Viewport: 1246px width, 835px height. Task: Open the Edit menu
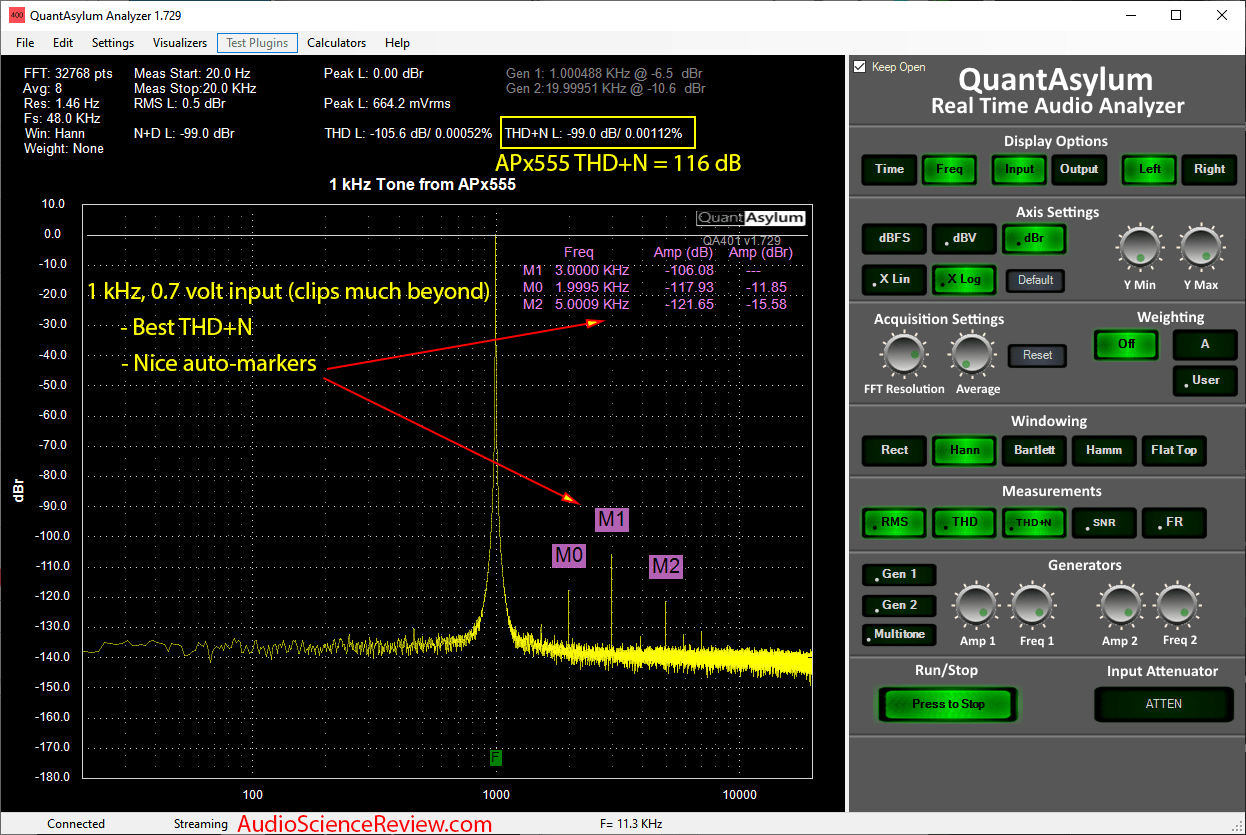click(x=63, y=43)
